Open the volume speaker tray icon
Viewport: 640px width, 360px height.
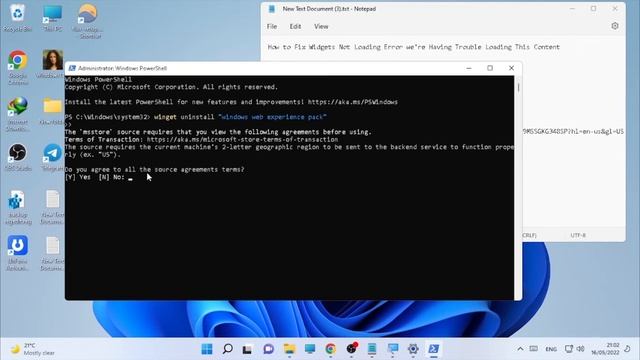coord(580,349)
